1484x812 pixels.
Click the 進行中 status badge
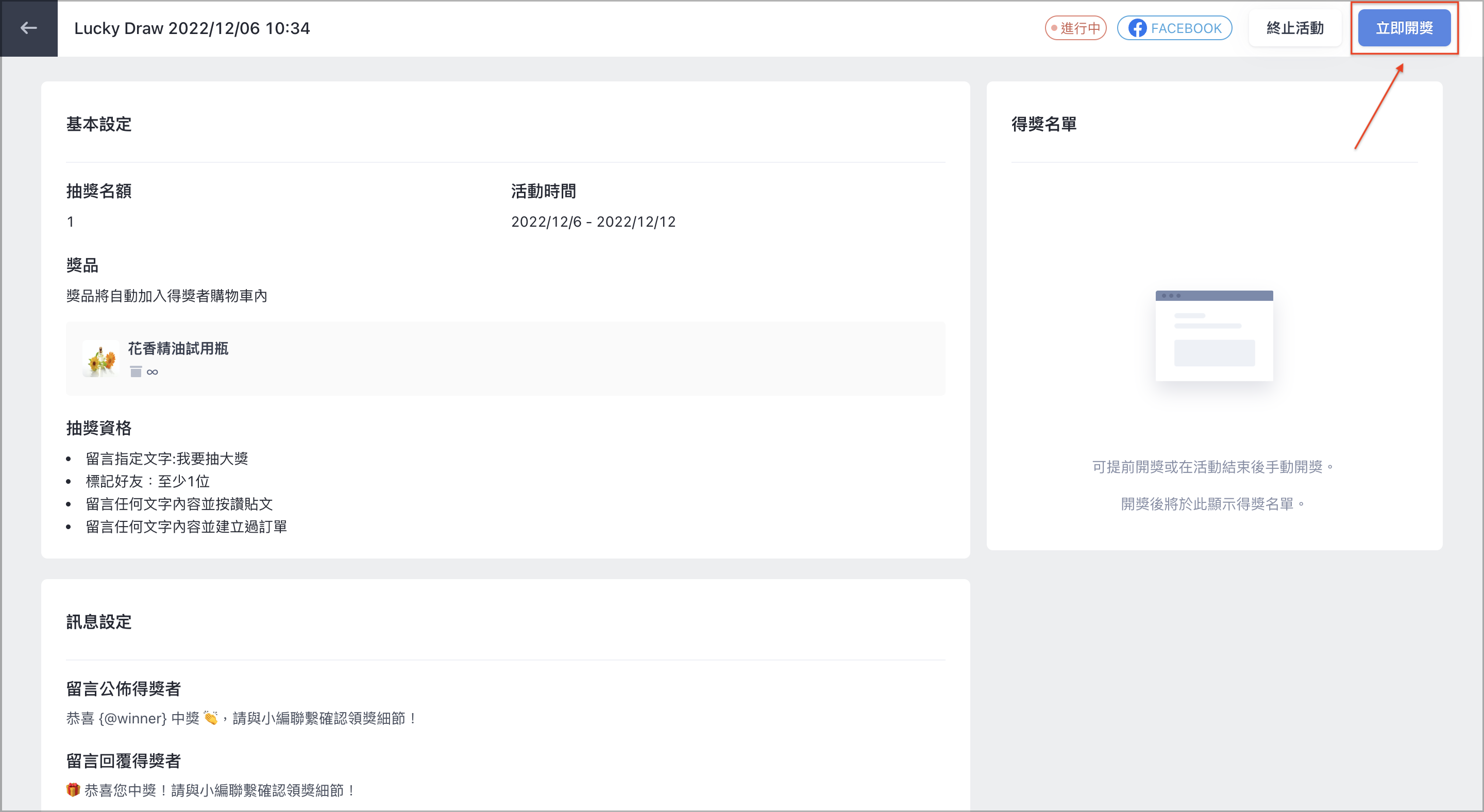(x=1075, y=28)
